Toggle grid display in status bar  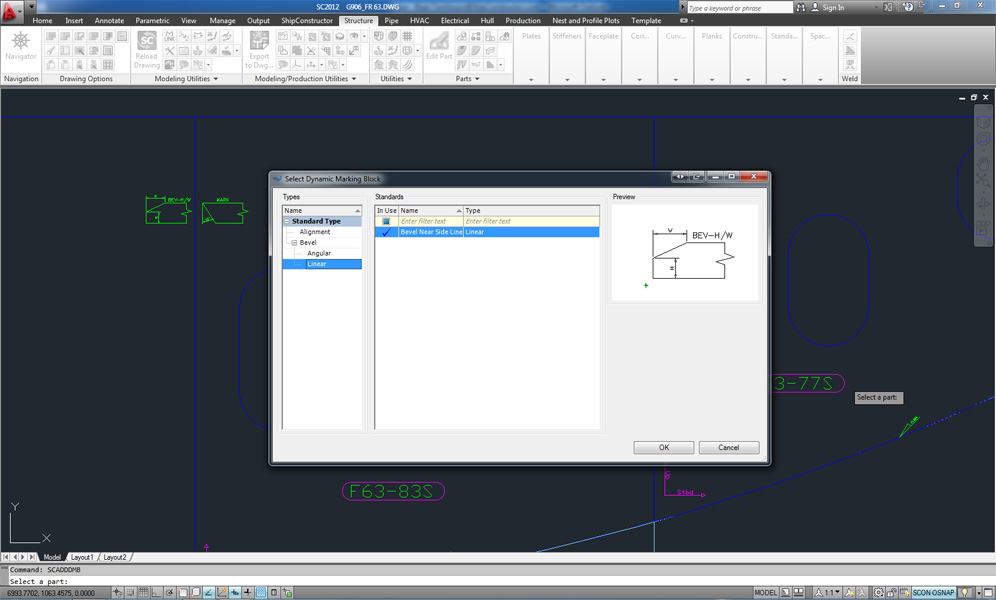(x=144, y=592)
